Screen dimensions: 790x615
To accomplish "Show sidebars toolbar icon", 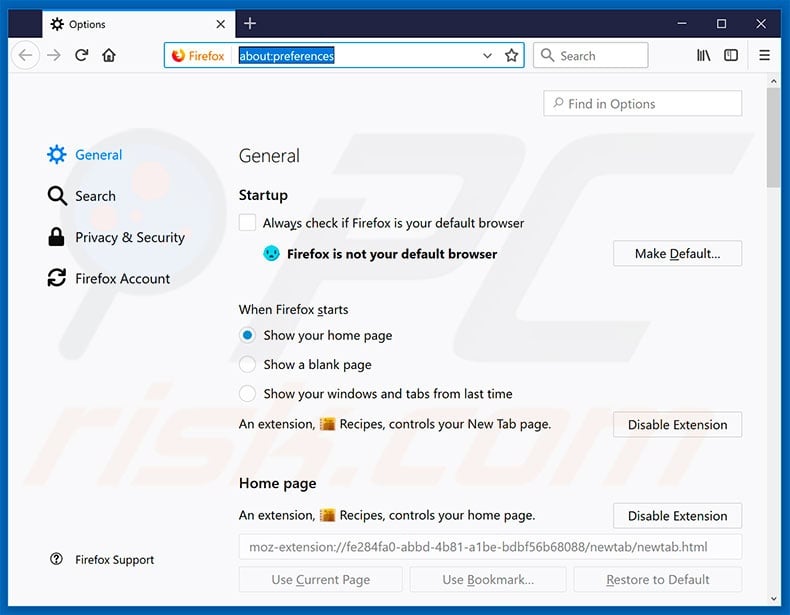I will (x=731, y=55).
